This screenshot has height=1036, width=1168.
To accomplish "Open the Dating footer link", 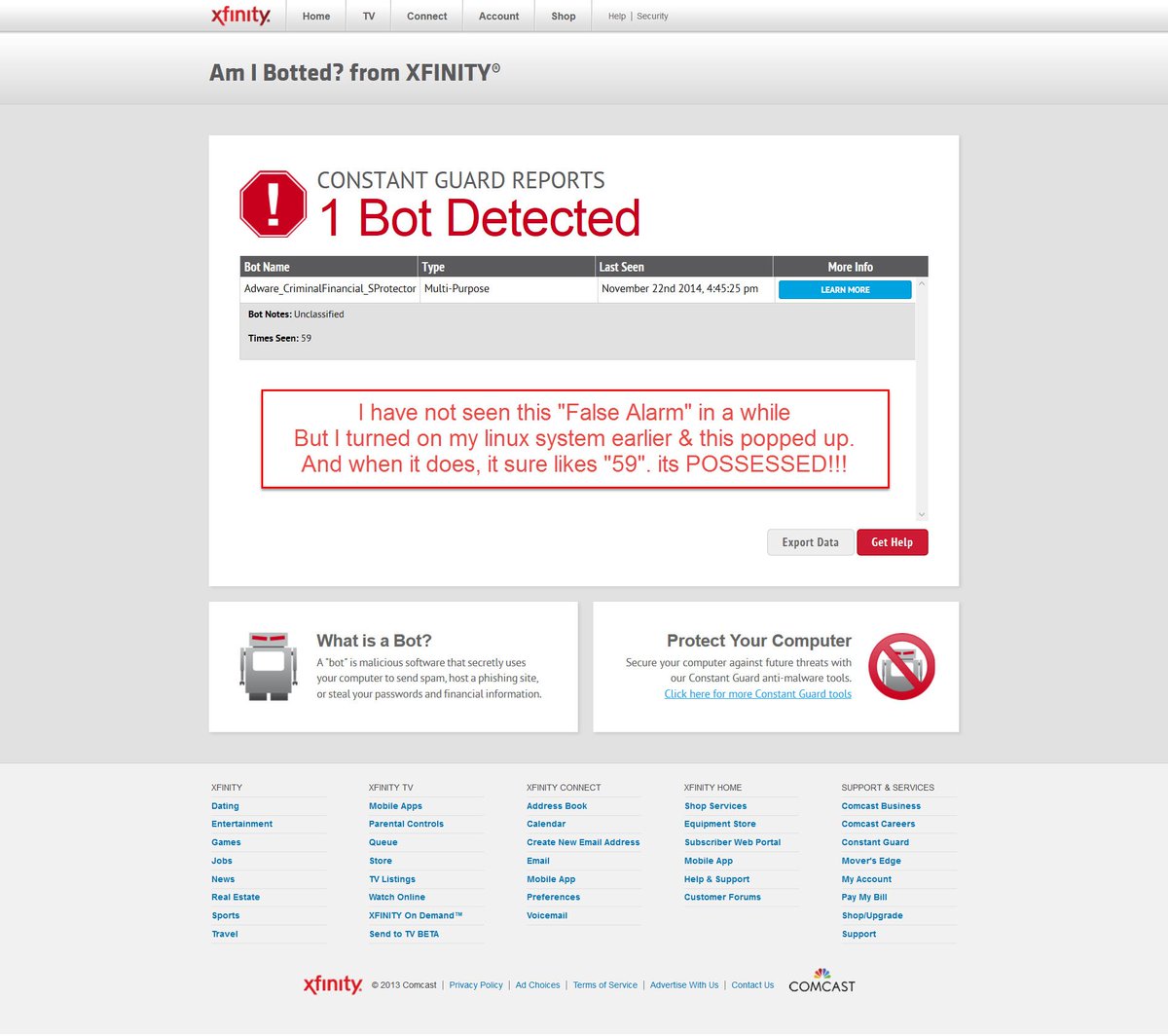I will [x=225, y=806].
